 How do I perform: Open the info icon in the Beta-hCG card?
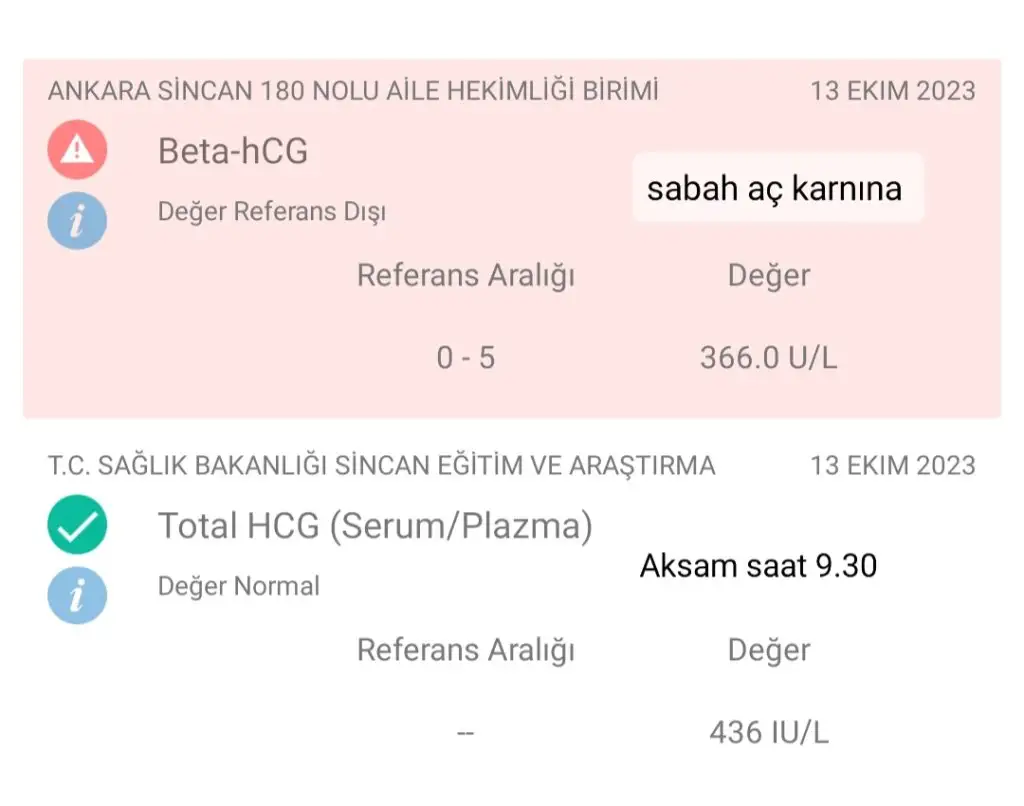(77, 220)
